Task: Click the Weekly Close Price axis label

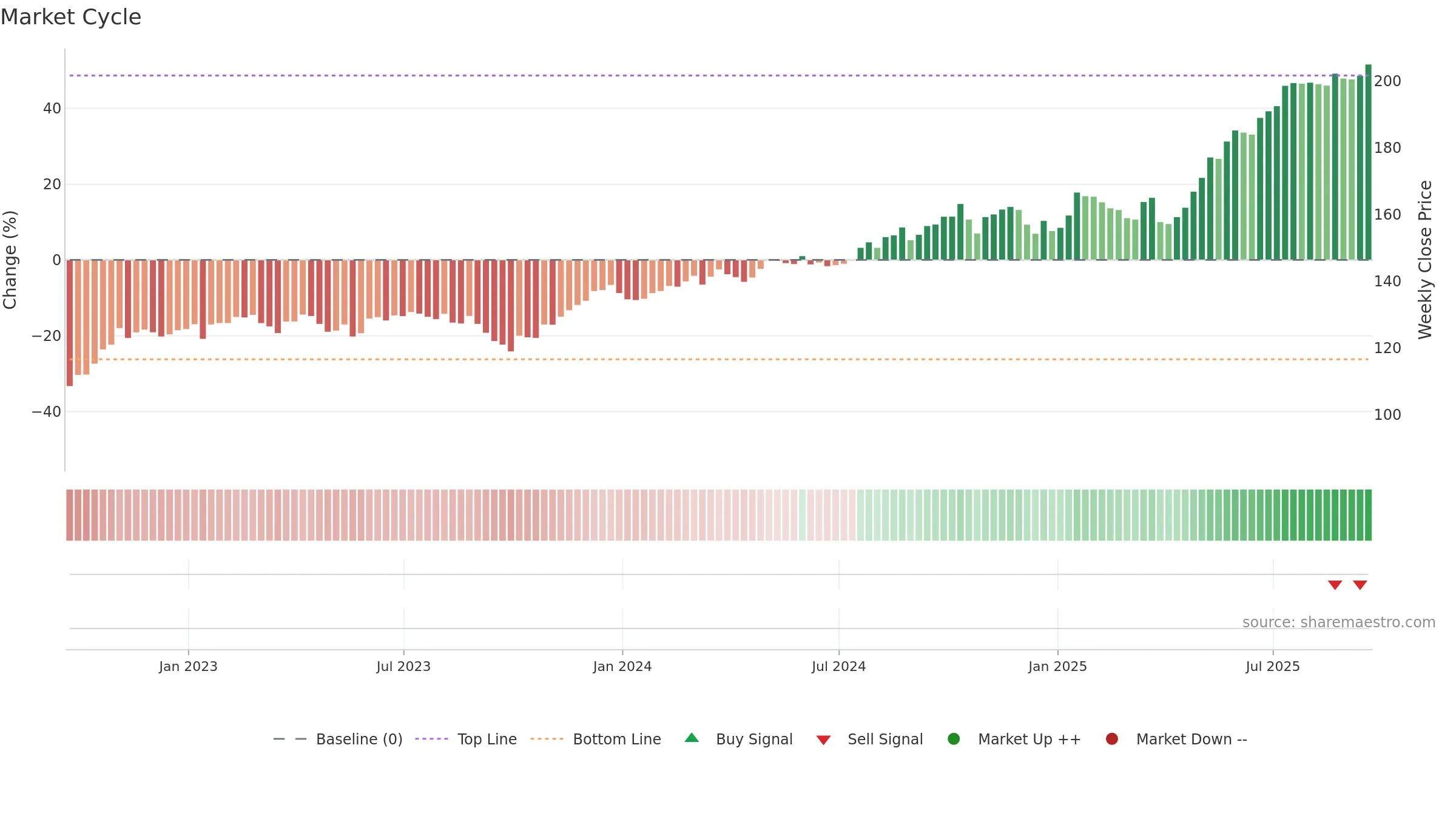Action: [1424, 260]
